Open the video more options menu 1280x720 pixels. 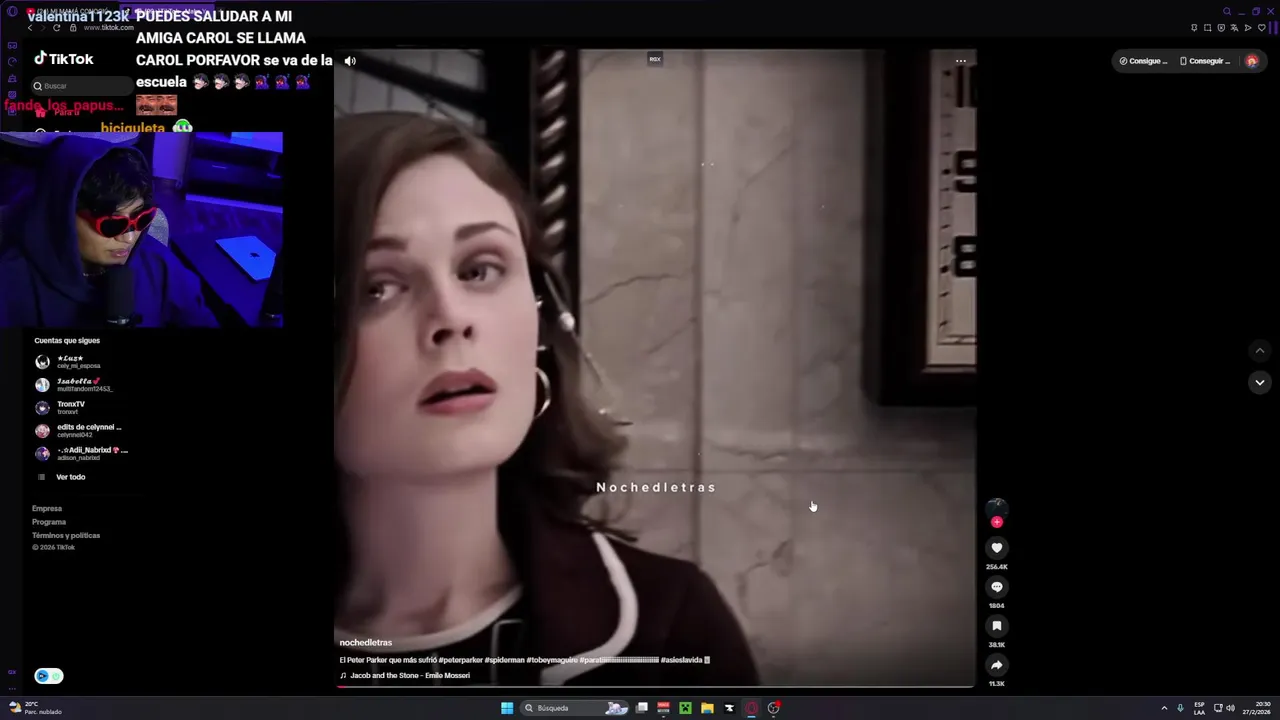961,61
